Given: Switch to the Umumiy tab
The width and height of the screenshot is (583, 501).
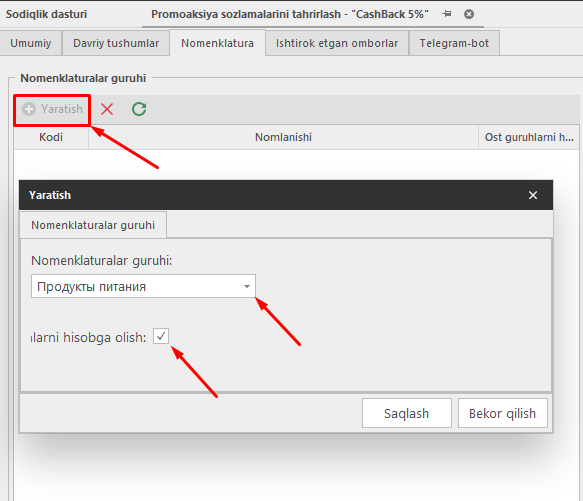Looking at the screenshot, I should [30, 43].
